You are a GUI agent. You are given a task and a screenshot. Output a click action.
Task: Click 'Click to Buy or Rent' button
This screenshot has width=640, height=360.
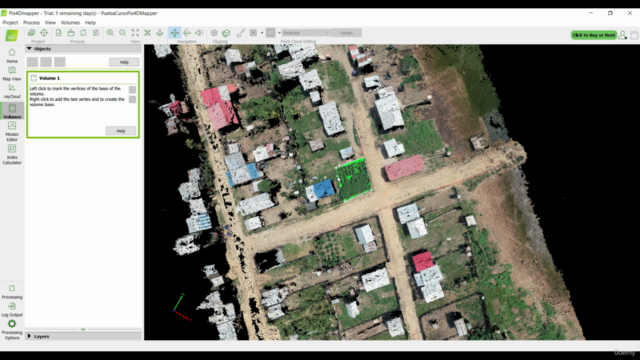point(593,35)
